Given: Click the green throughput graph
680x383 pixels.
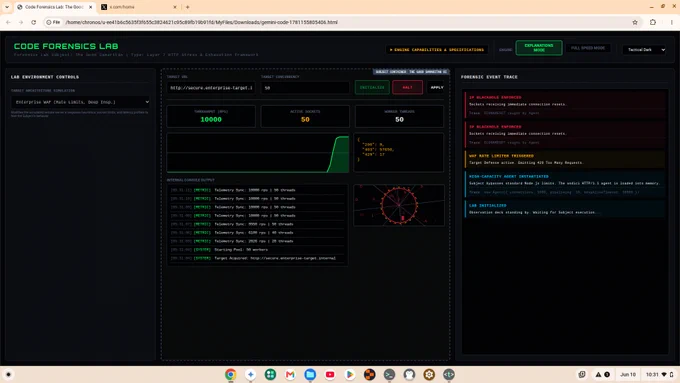Looking at the screenshot, I should (x=258, y=153).
